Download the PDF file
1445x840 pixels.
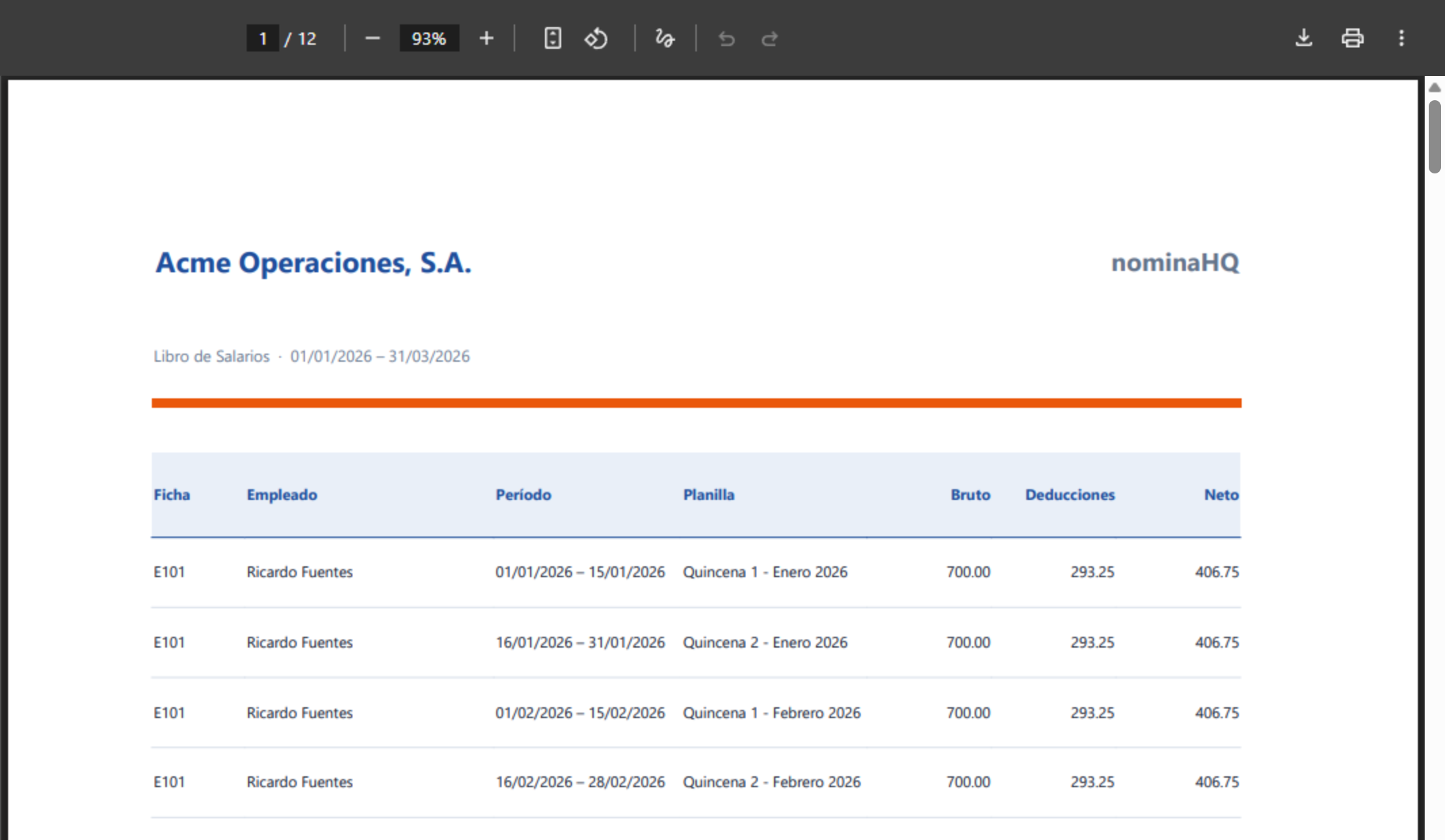(x=1303, y=38)
